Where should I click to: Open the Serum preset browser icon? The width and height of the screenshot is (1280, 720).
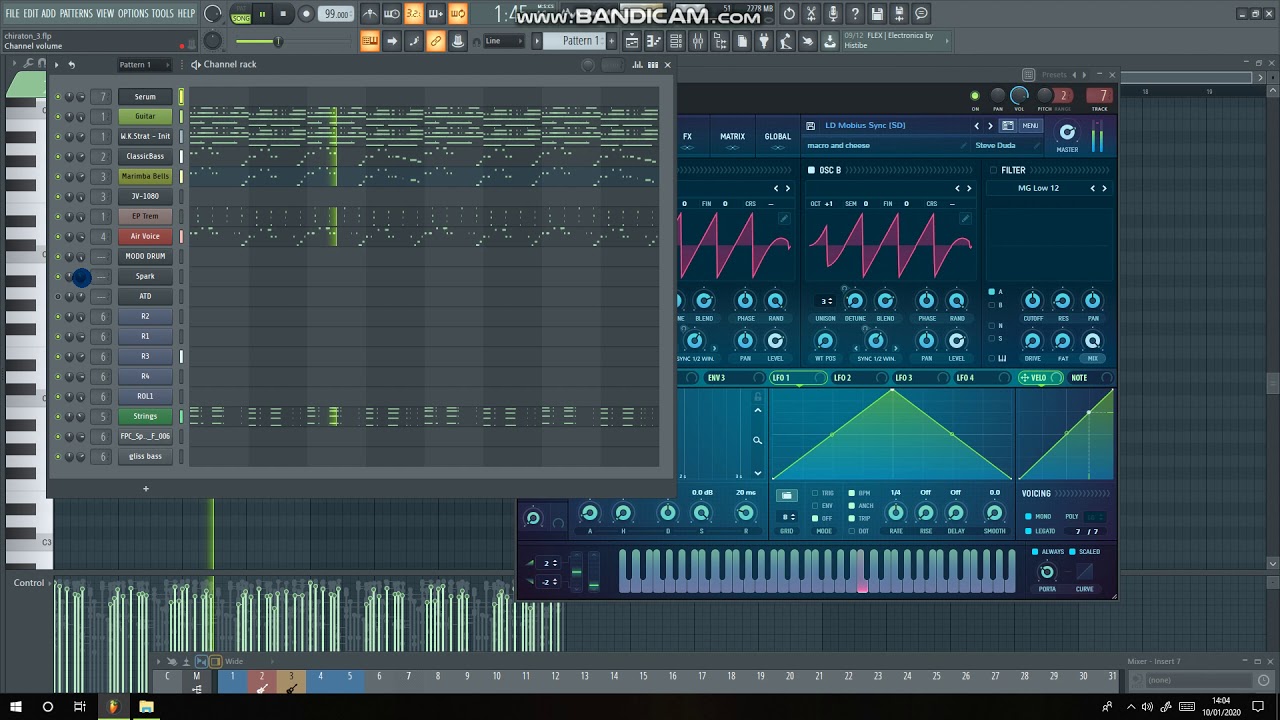(1008, 126)
